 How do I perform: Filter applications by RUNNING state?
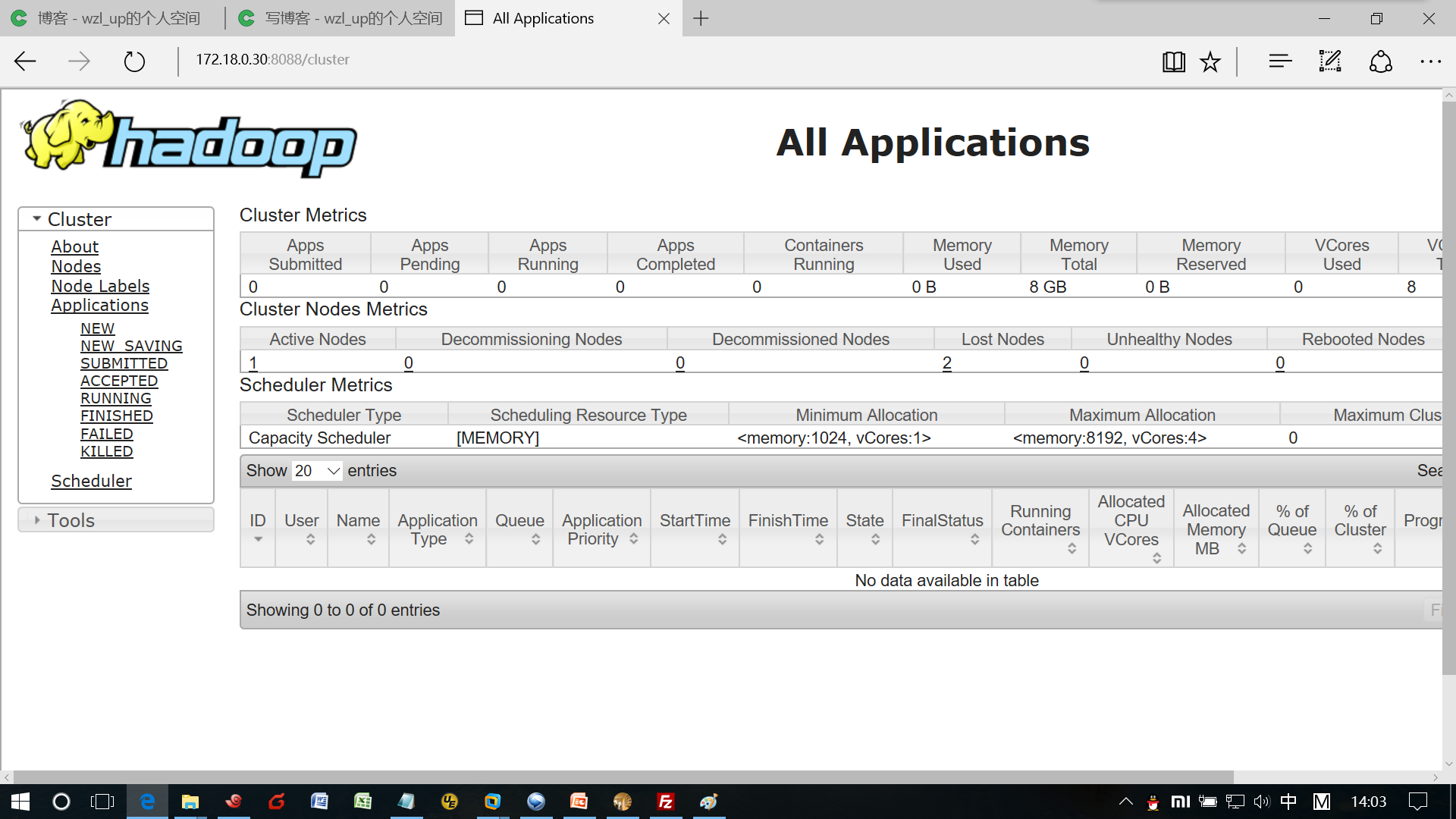(116, 398)
